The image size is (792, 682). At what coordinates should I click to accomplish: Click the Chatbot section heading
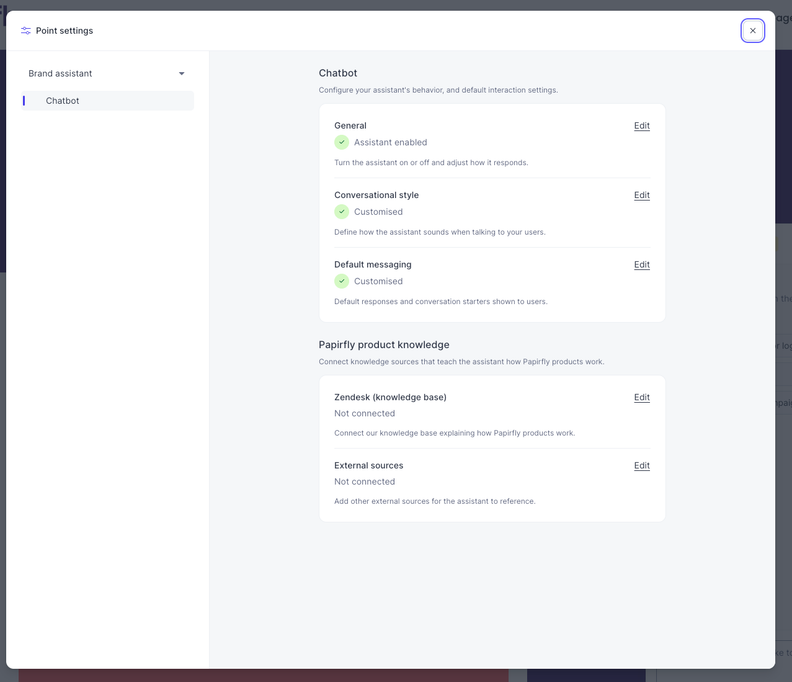click(x=338, y=73)
